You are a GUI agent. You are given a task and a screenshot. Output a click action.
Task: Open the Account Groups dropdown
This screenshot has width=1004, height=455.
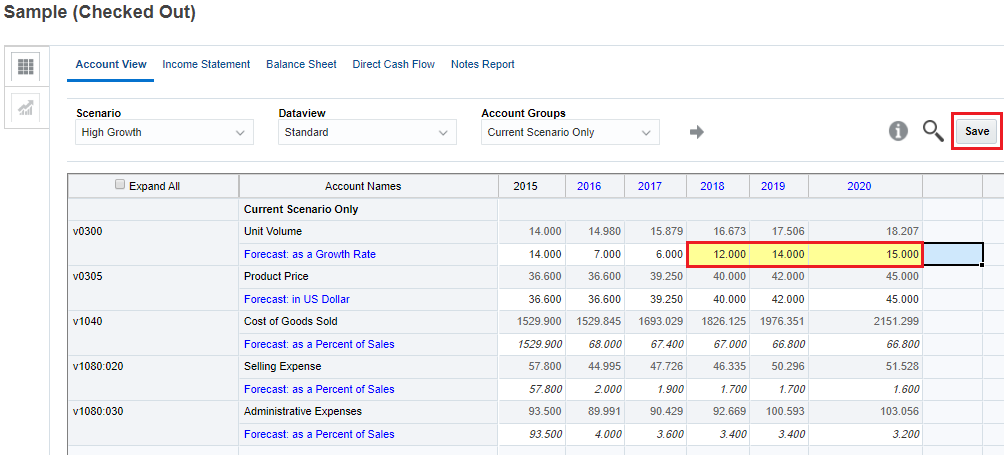569,132
